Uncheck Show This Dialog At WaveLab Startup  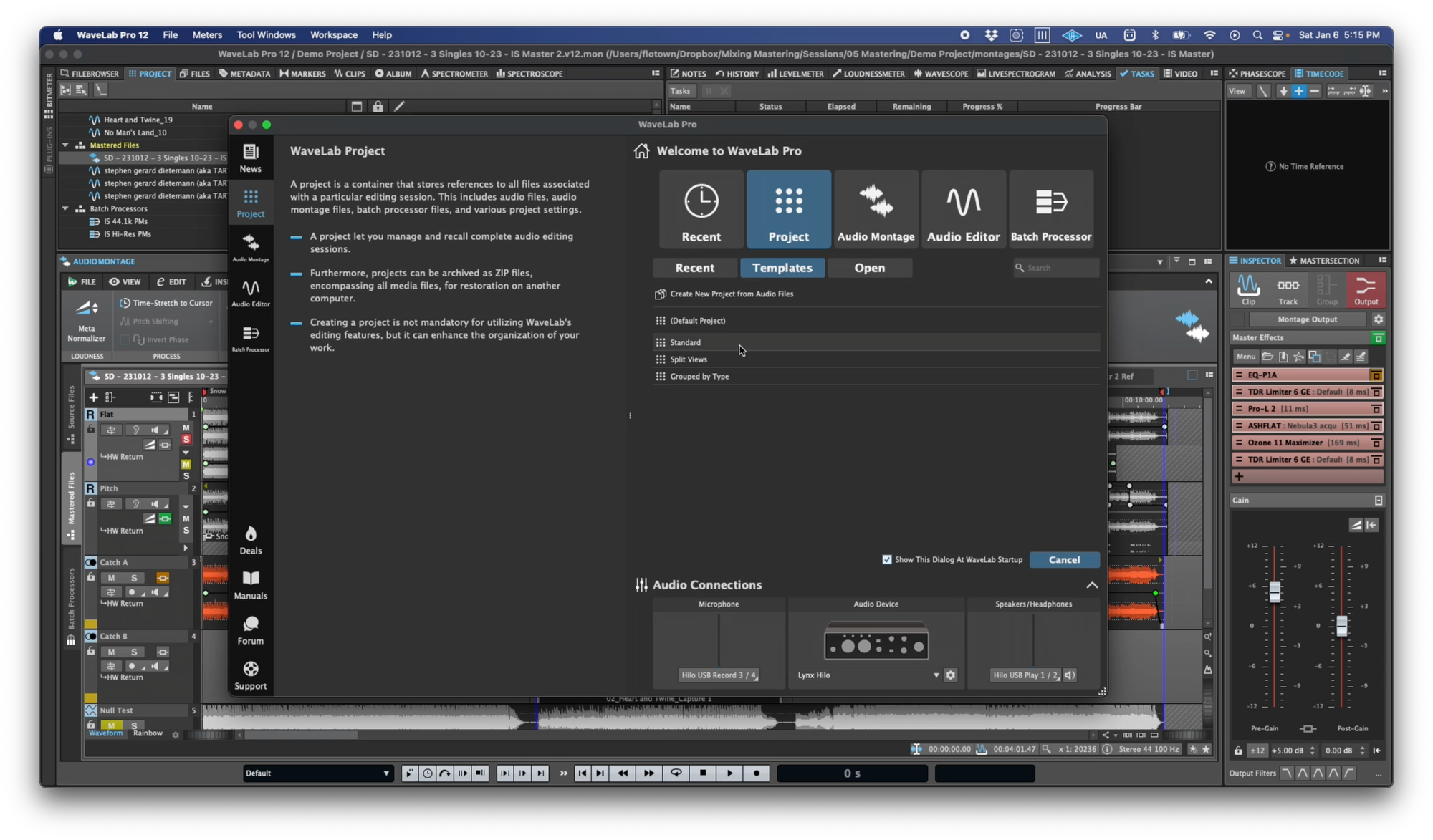coord(887,559)
